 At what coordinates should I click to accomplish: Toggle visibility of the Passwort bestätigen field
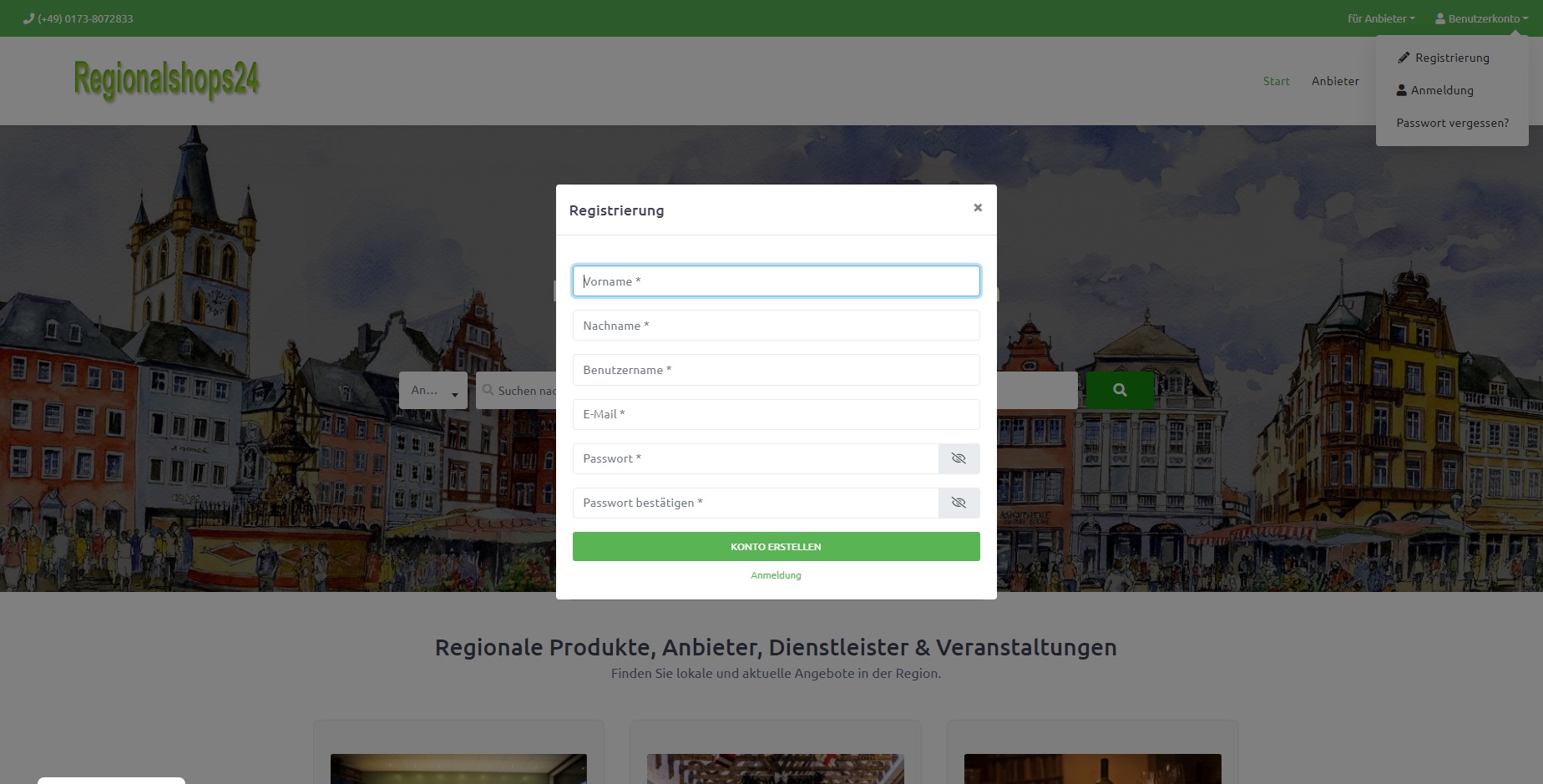(959, 503)
